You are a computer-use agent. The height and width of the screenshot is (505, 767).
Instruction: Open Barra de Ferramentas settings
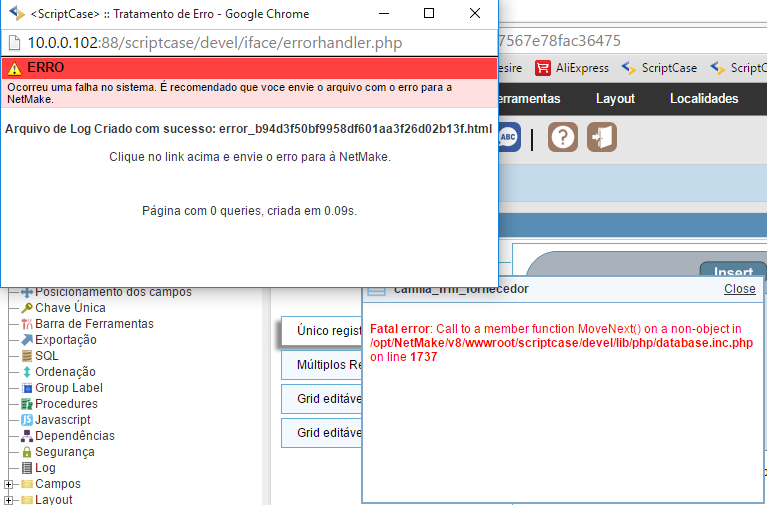click(93, 324)
